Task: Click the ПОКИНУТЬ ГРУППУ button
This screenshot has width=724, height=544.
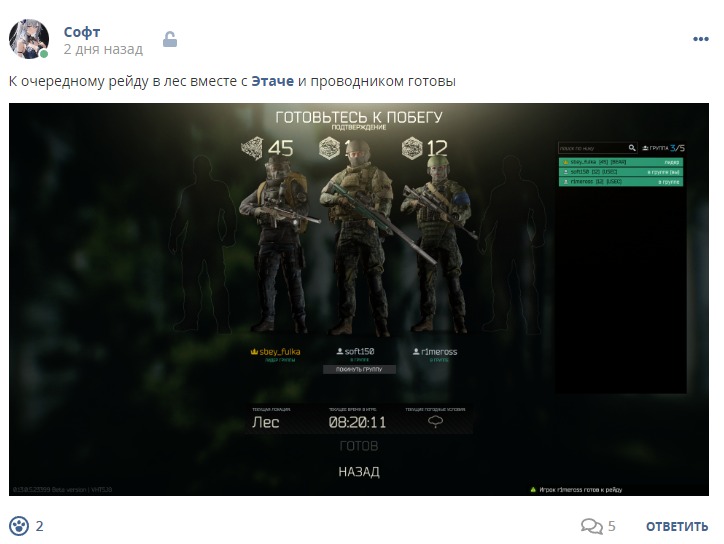Action: pos(359,369)
